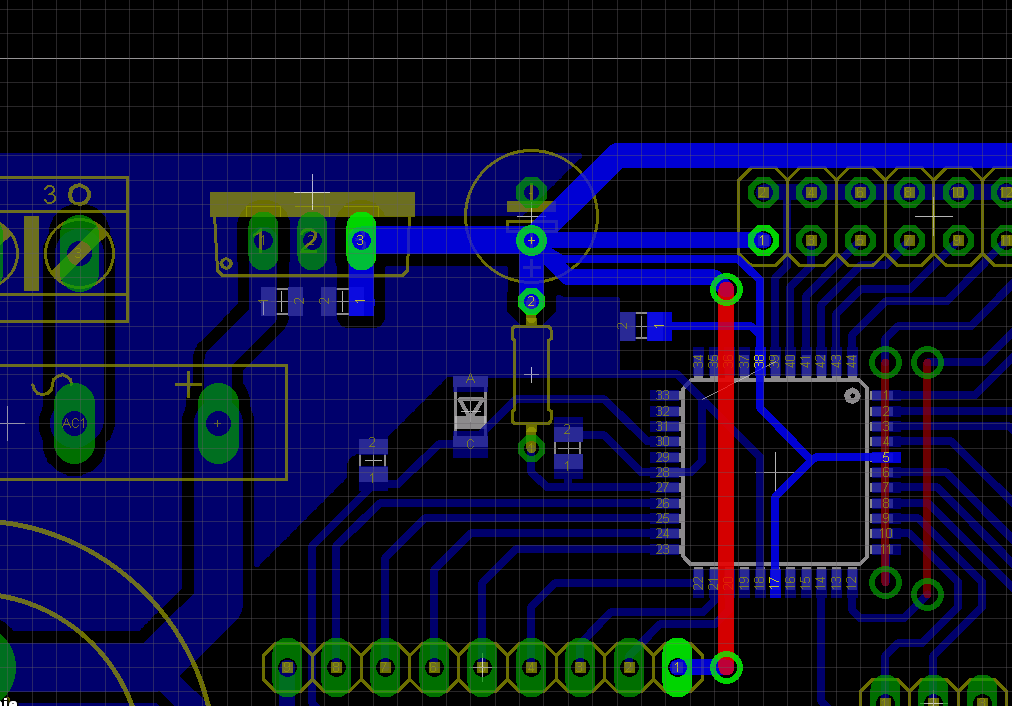Select pad 9 of the upper dual-row header
The height and width of the screenshot is (706, 1012).
pyautogui.click(x=958, y=241)
